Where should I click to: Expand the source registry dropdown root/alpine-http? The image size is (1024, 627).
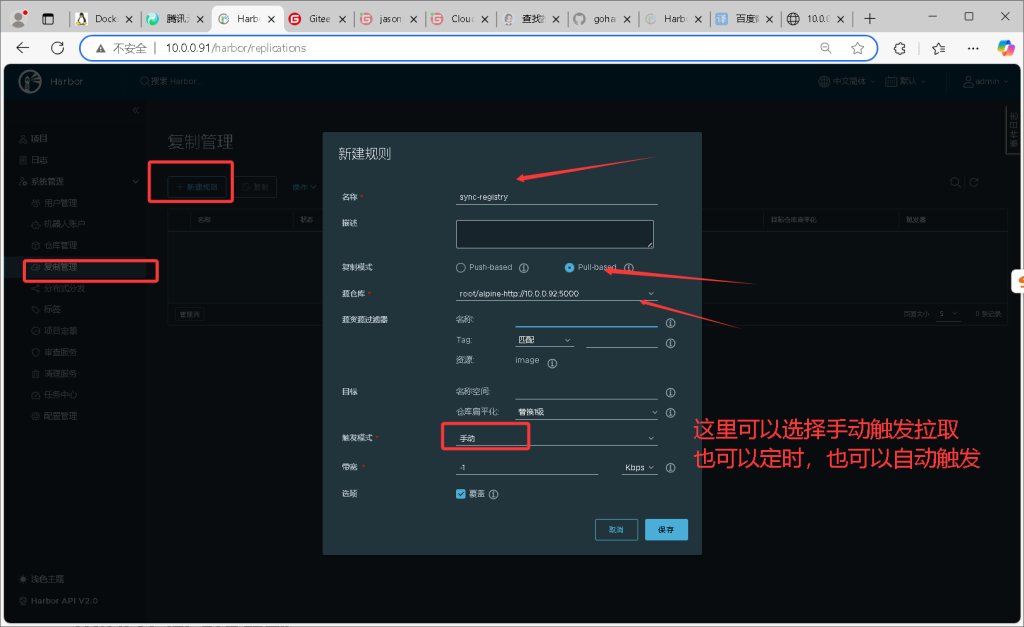[x=556, y=293]
